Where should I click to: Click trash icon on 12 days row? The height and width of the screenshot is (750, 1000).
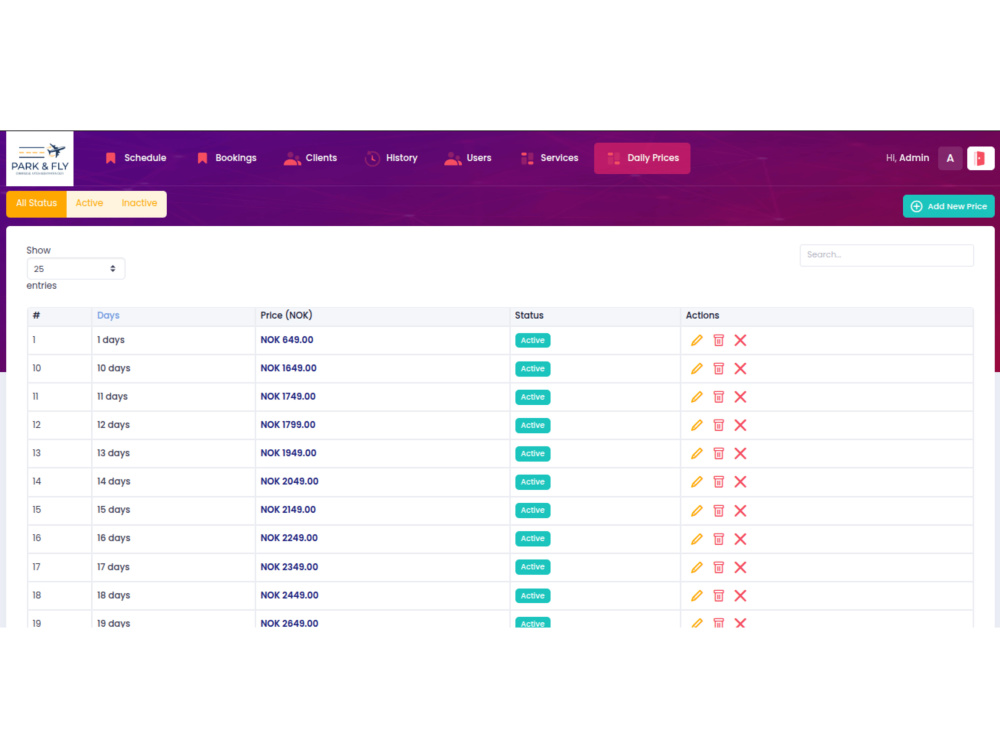point(719,425)
